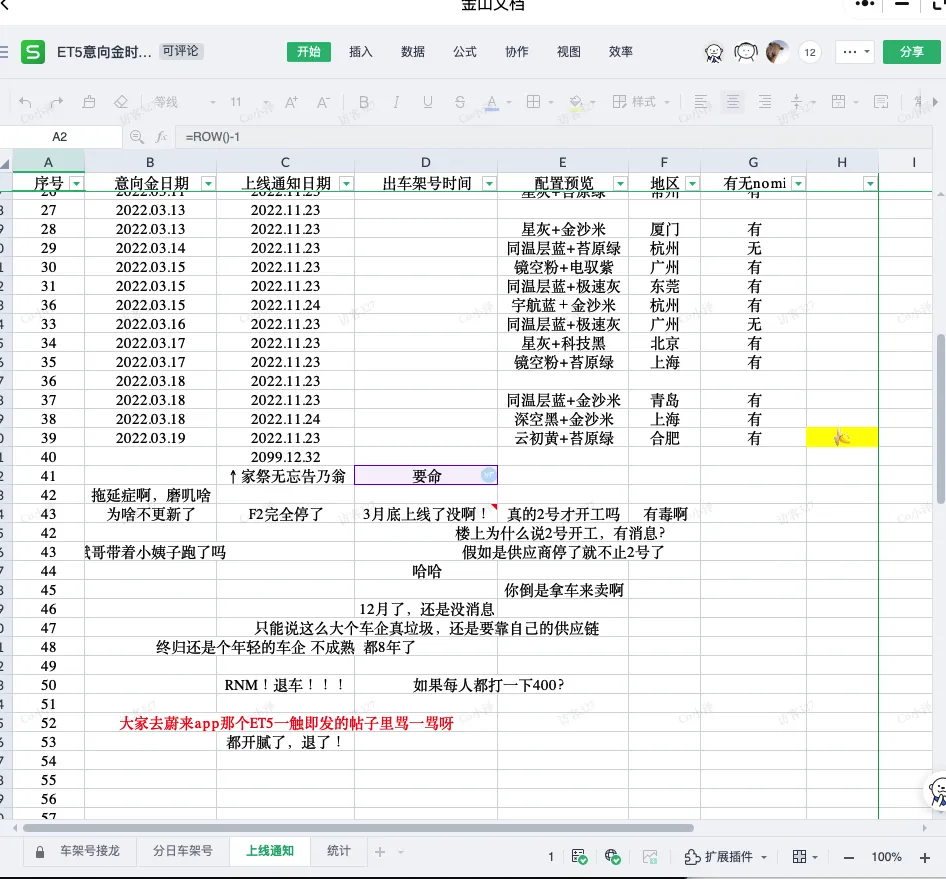946x879 pixels.
Task: Select the format painter icon
Action: 89,102
